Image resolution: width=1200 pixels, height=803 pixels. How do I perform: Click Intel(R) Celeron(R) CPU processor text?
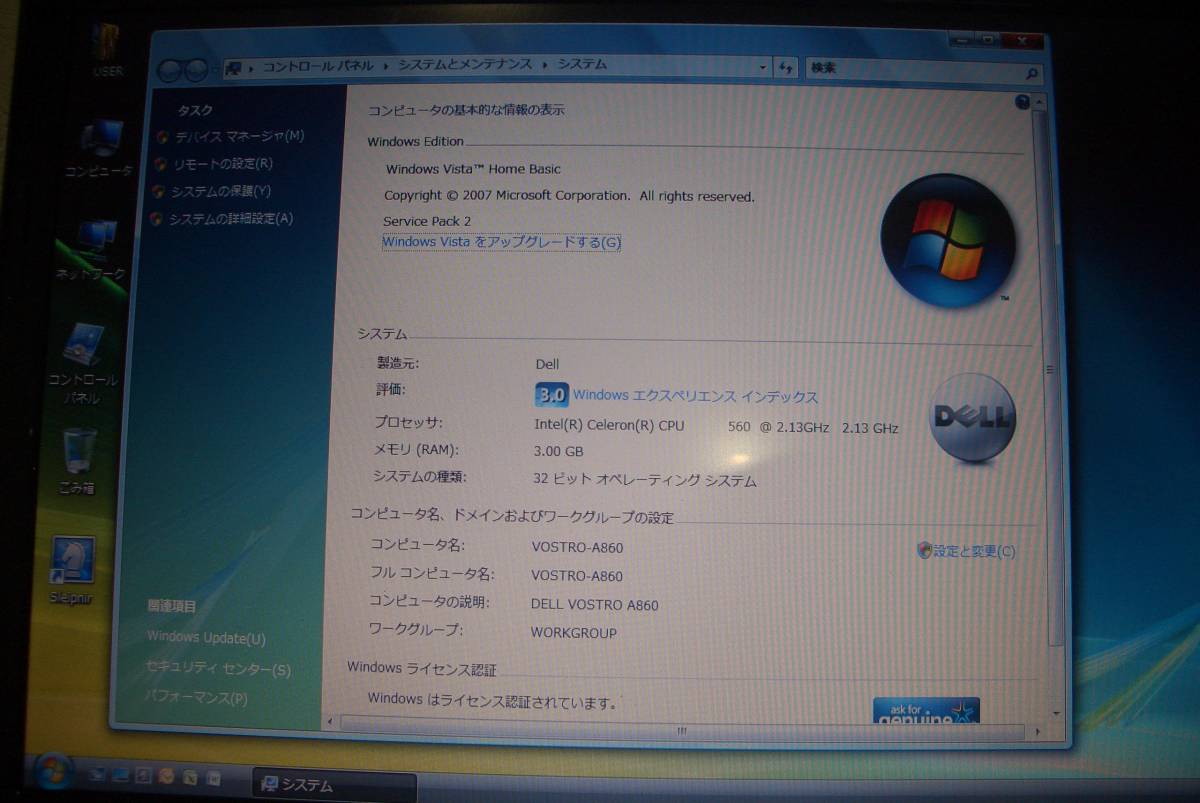[610, 425]
